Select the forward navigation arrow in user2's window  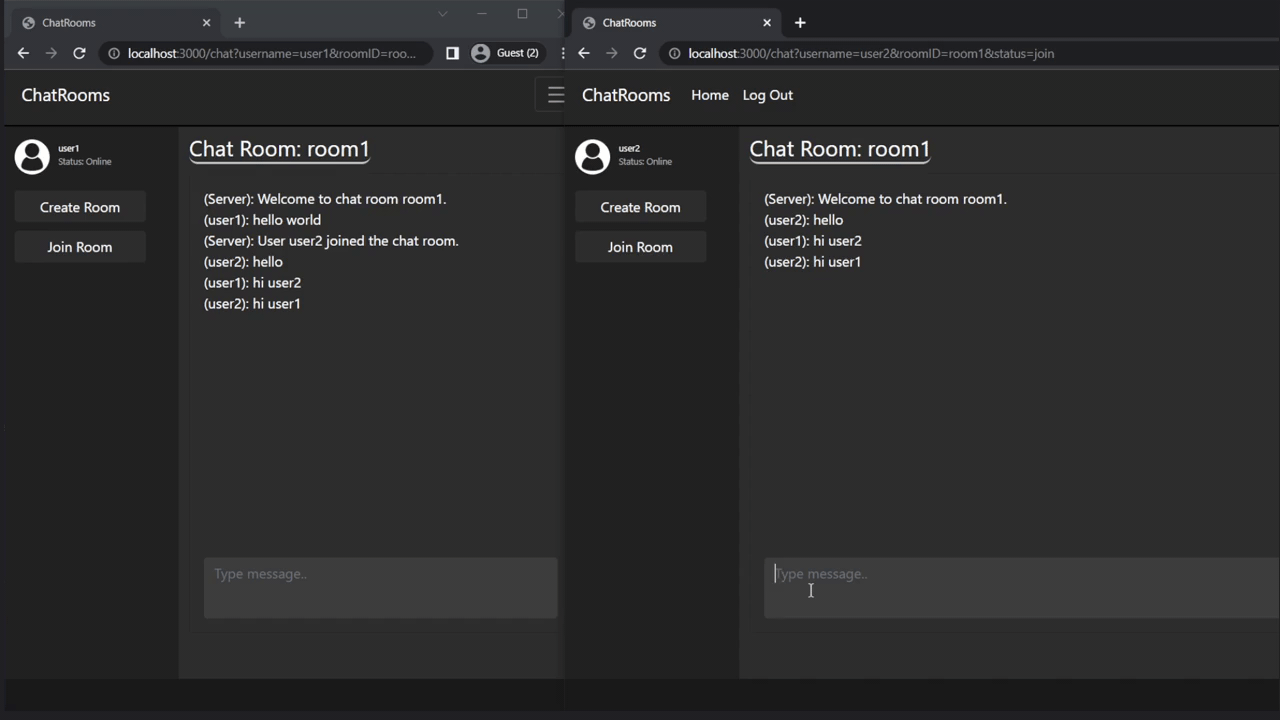point(612,53)
